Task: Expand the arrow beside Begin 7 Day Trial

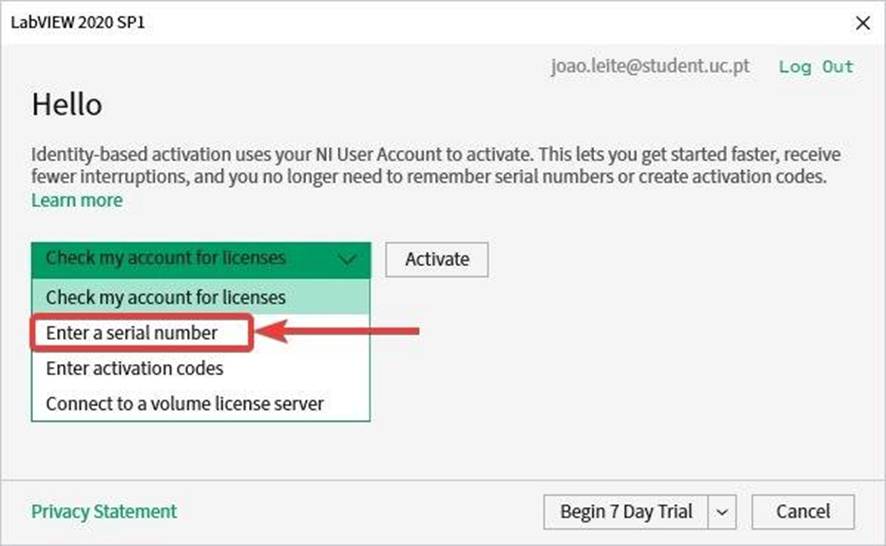Action: tap(722, 512)
